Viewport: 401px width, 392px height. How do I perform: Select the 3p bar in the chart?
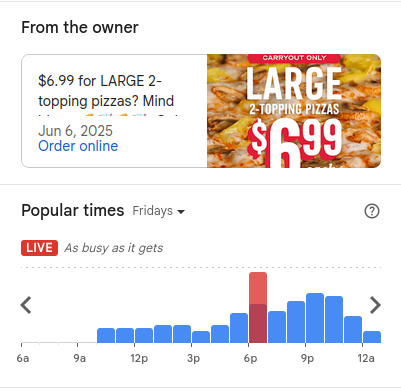201,337
